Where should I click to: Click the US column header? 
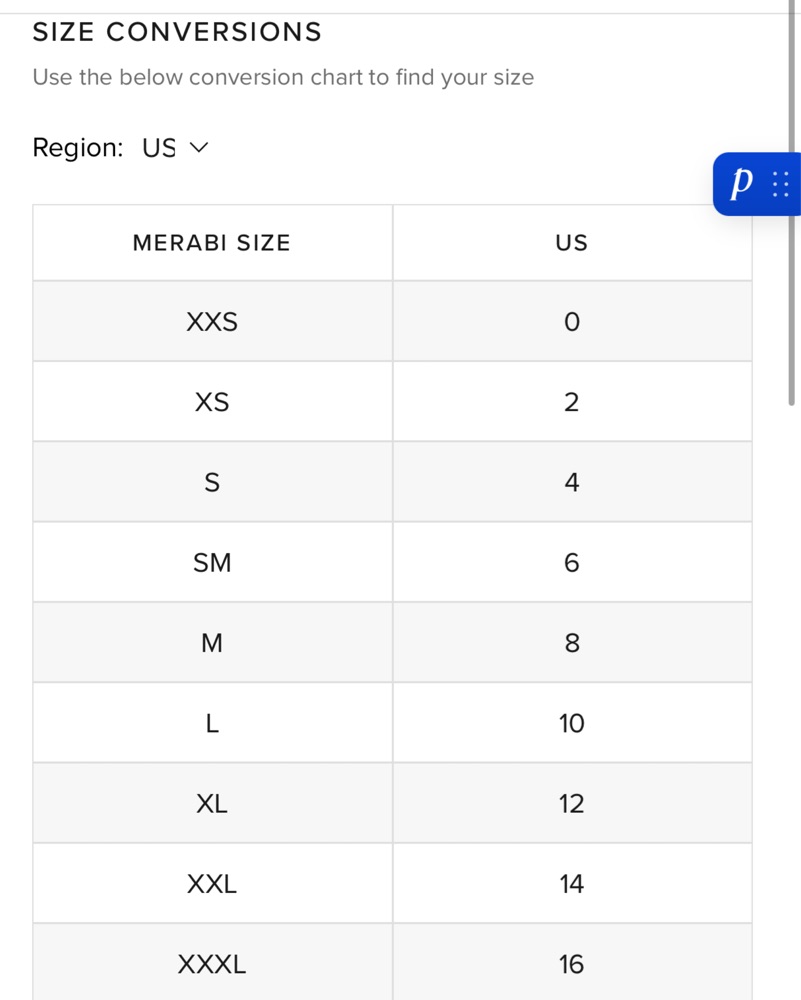click(572, 243)
